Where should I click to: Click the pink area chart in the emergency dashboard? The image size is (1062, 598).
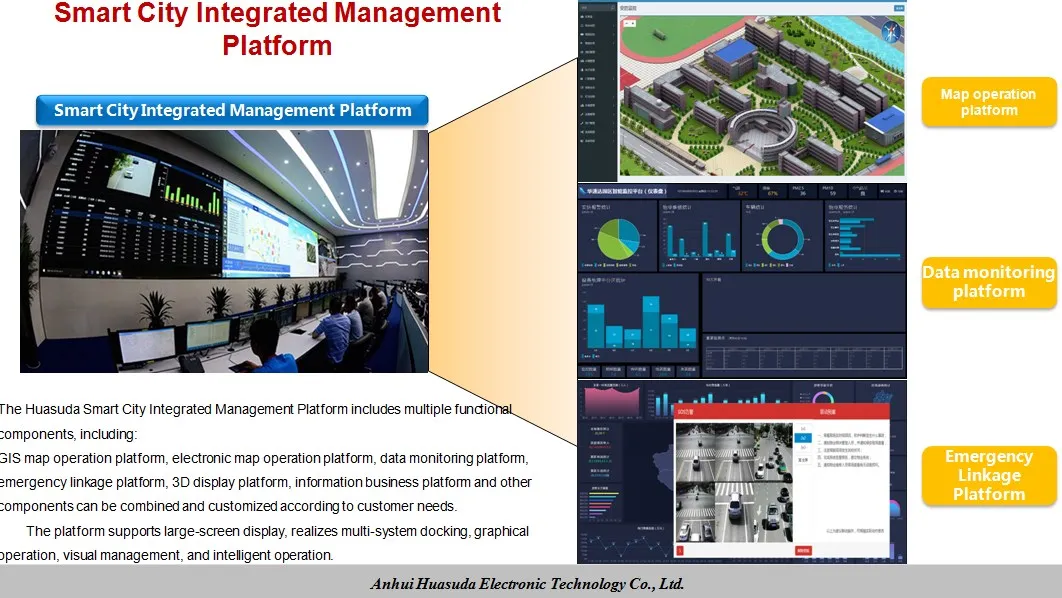tap(612, 404)
